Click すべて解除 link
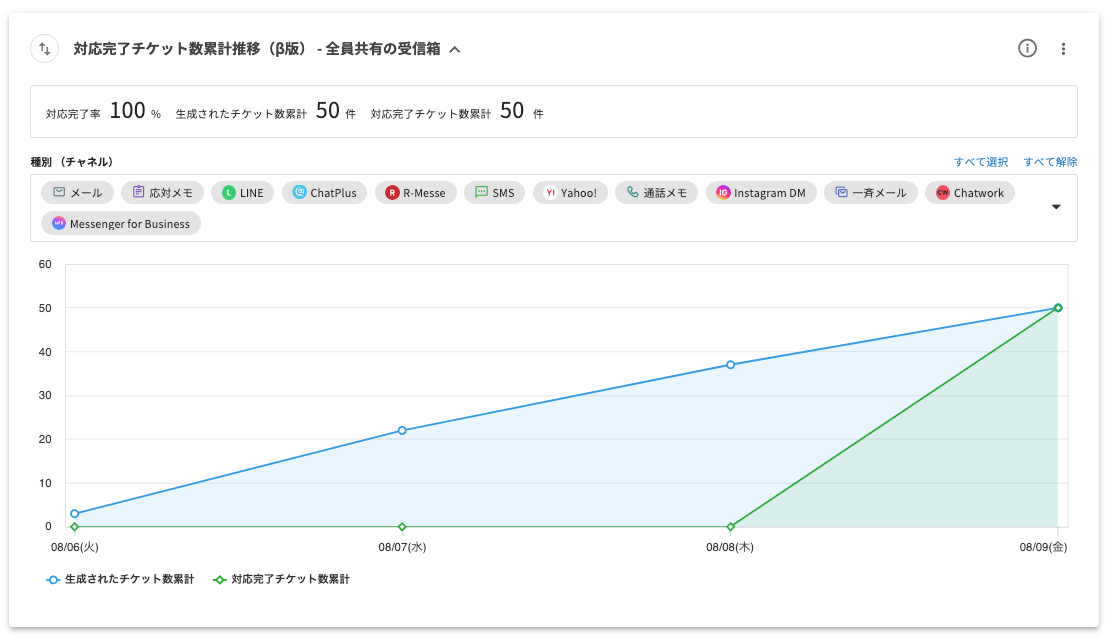 coord(1050,162)
